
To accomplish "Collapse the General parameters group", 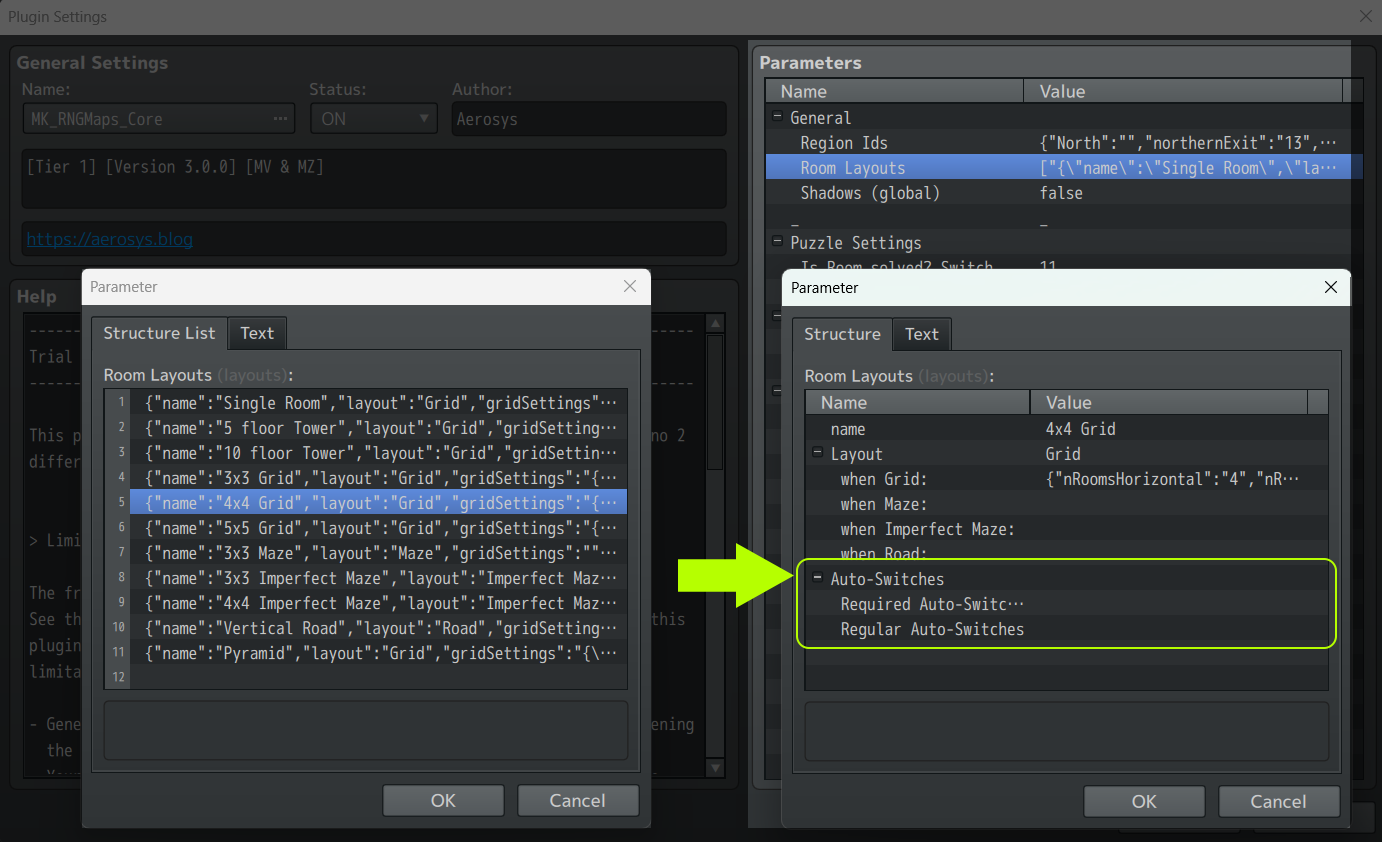I will [x=777, y=117].
